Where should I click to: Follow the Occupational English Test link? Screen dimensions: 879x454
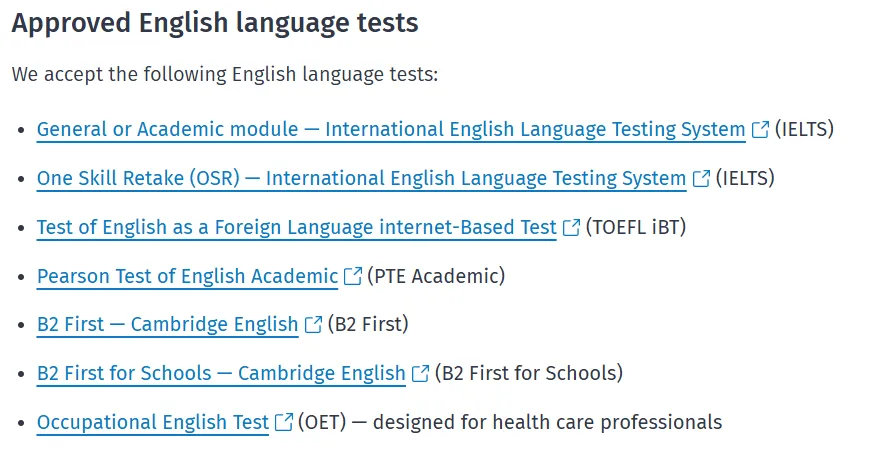152,422
